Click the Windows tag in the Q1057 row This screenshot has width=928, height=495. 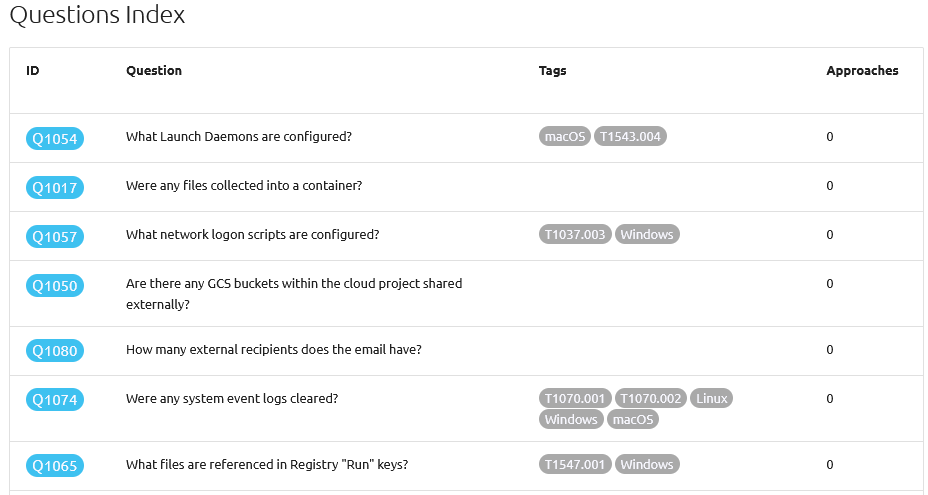pyautogui.click(x=647, y=234)
